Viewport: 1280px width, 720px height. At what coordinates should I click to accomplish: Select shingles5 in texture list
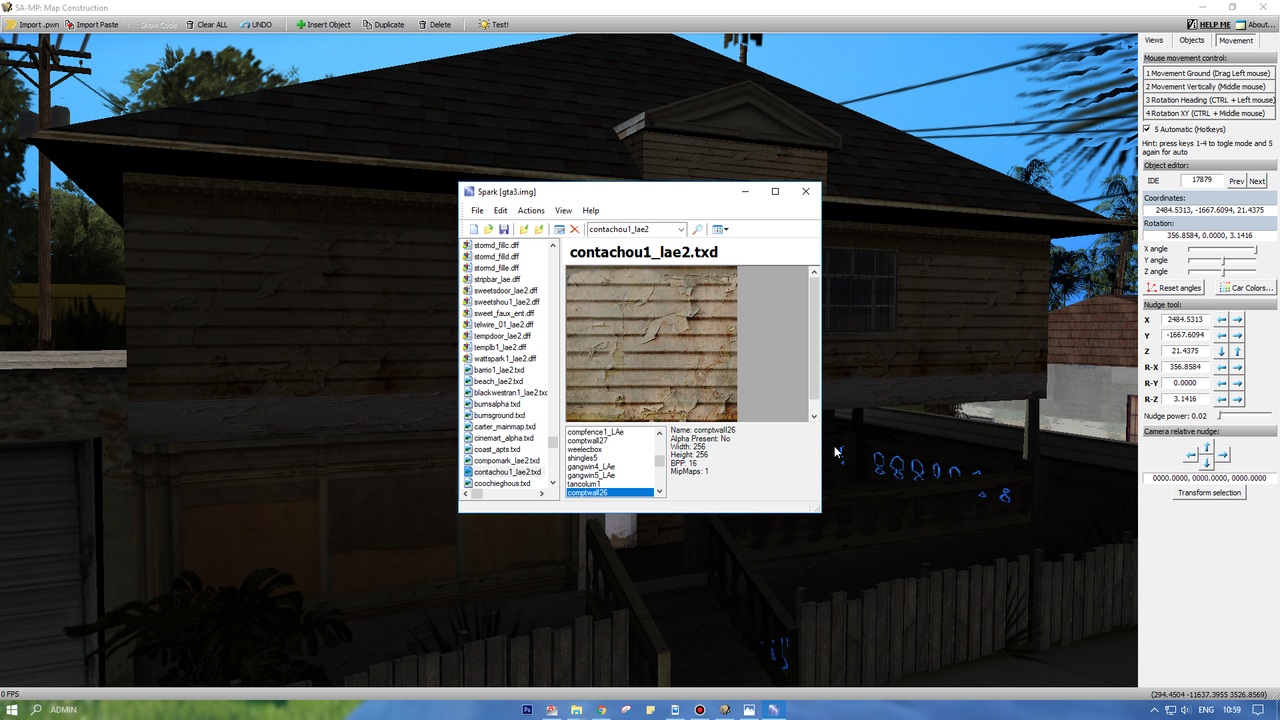pos(582,458)
